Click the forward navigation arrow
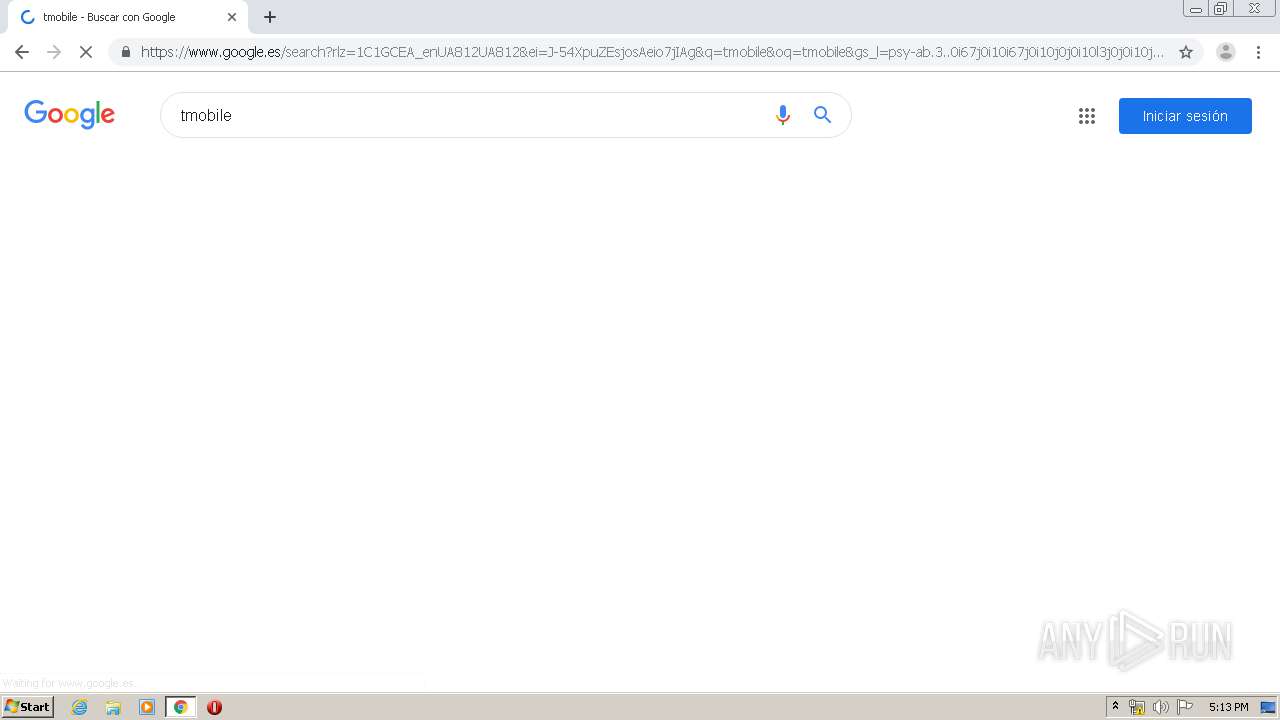This screenshot has width=1280, height=720. [x=54, y=52]
